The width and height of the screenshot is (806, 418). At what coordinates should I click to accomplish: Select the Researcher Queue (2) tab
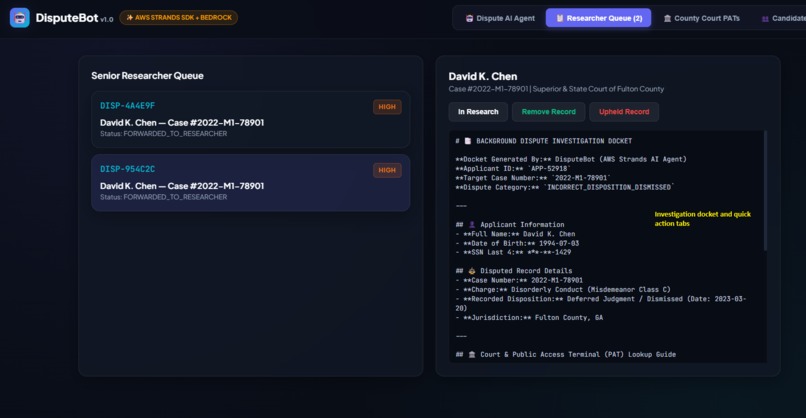click(x=598, y=18)
